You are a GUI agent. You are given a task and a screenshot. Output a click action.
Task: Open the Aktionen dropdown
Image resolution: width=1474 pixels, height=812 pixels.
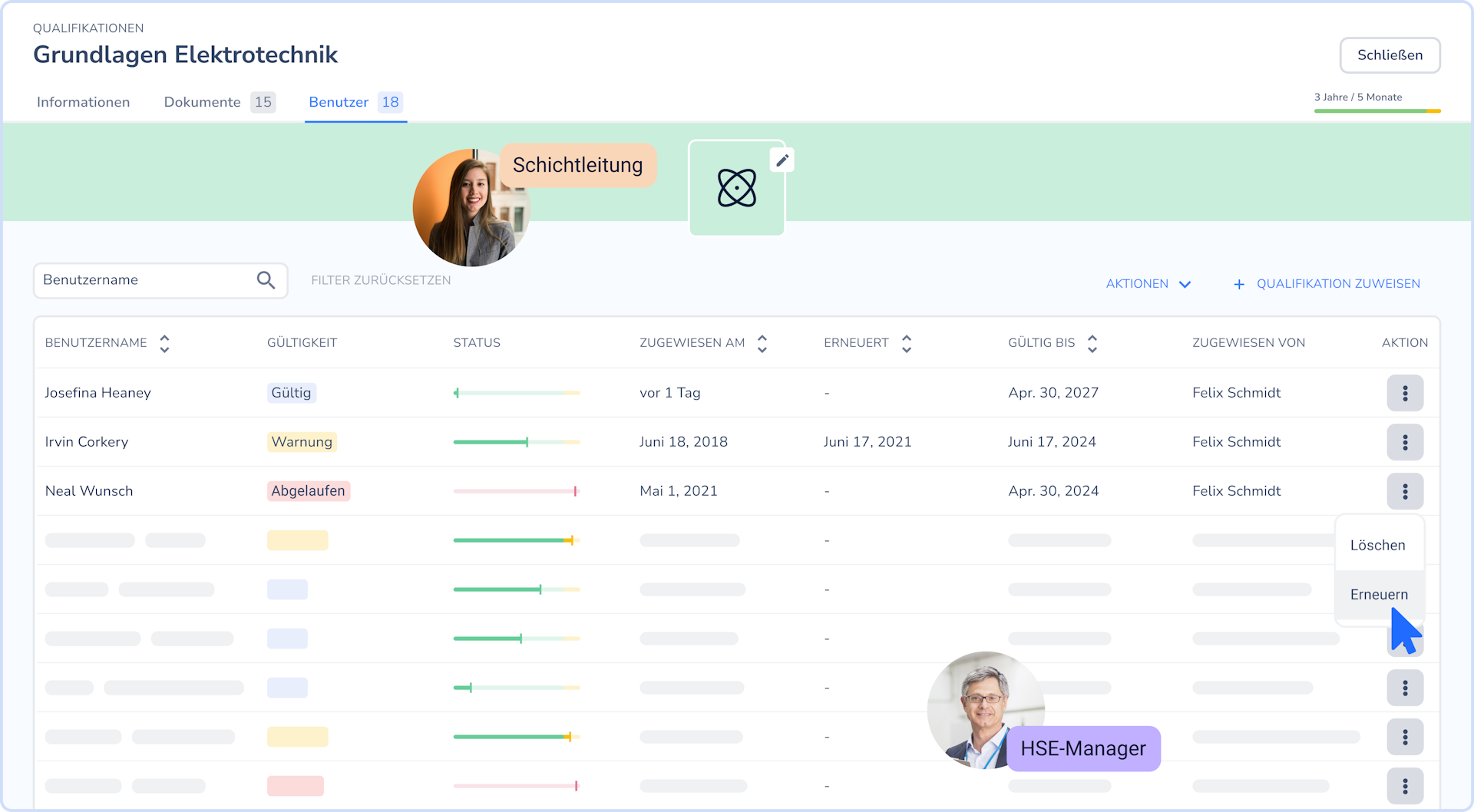1148,283
